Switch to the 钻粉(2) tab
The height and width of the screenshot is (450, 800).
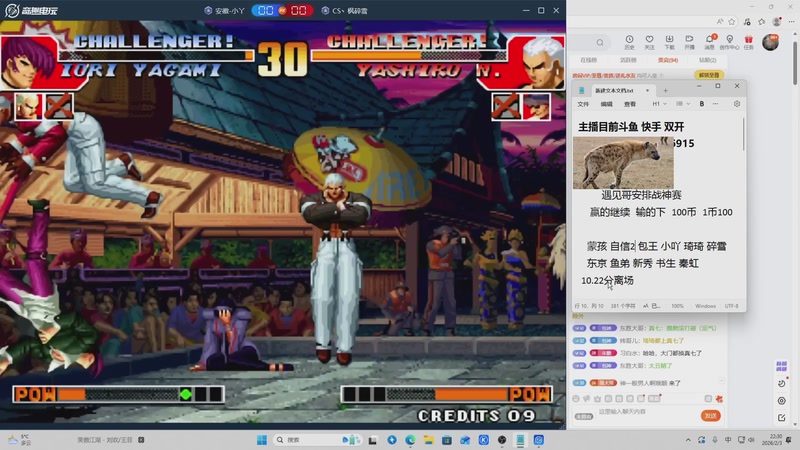[x=707, y=60]
